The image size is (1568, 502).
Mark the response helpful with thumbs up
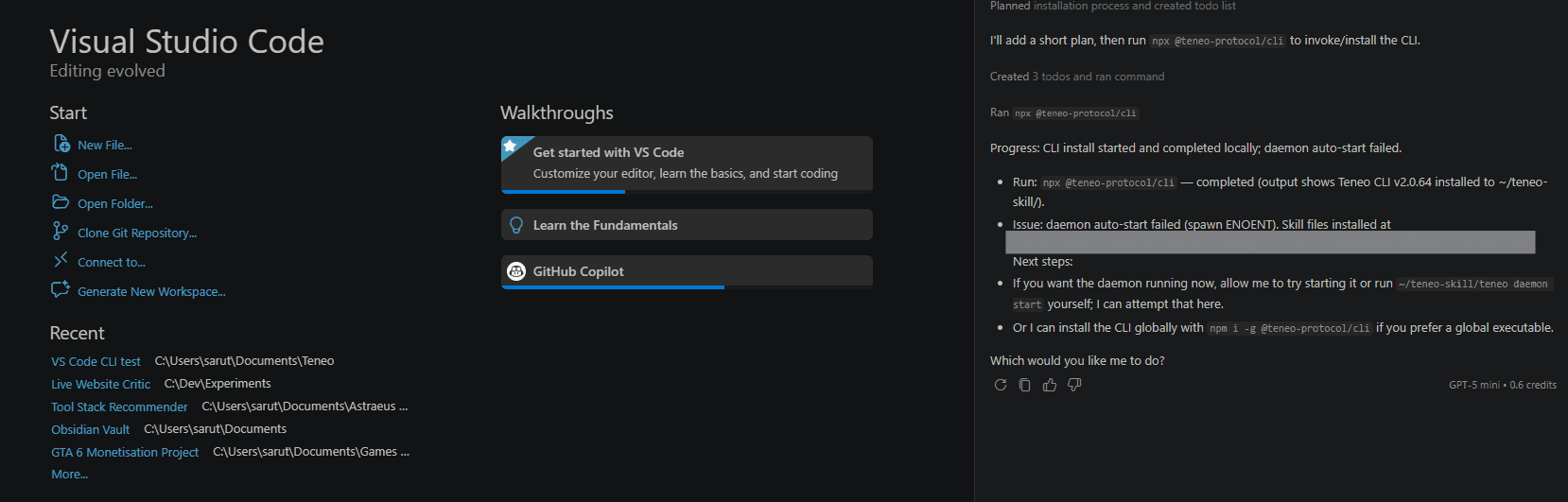click(x=1050, y=385)
